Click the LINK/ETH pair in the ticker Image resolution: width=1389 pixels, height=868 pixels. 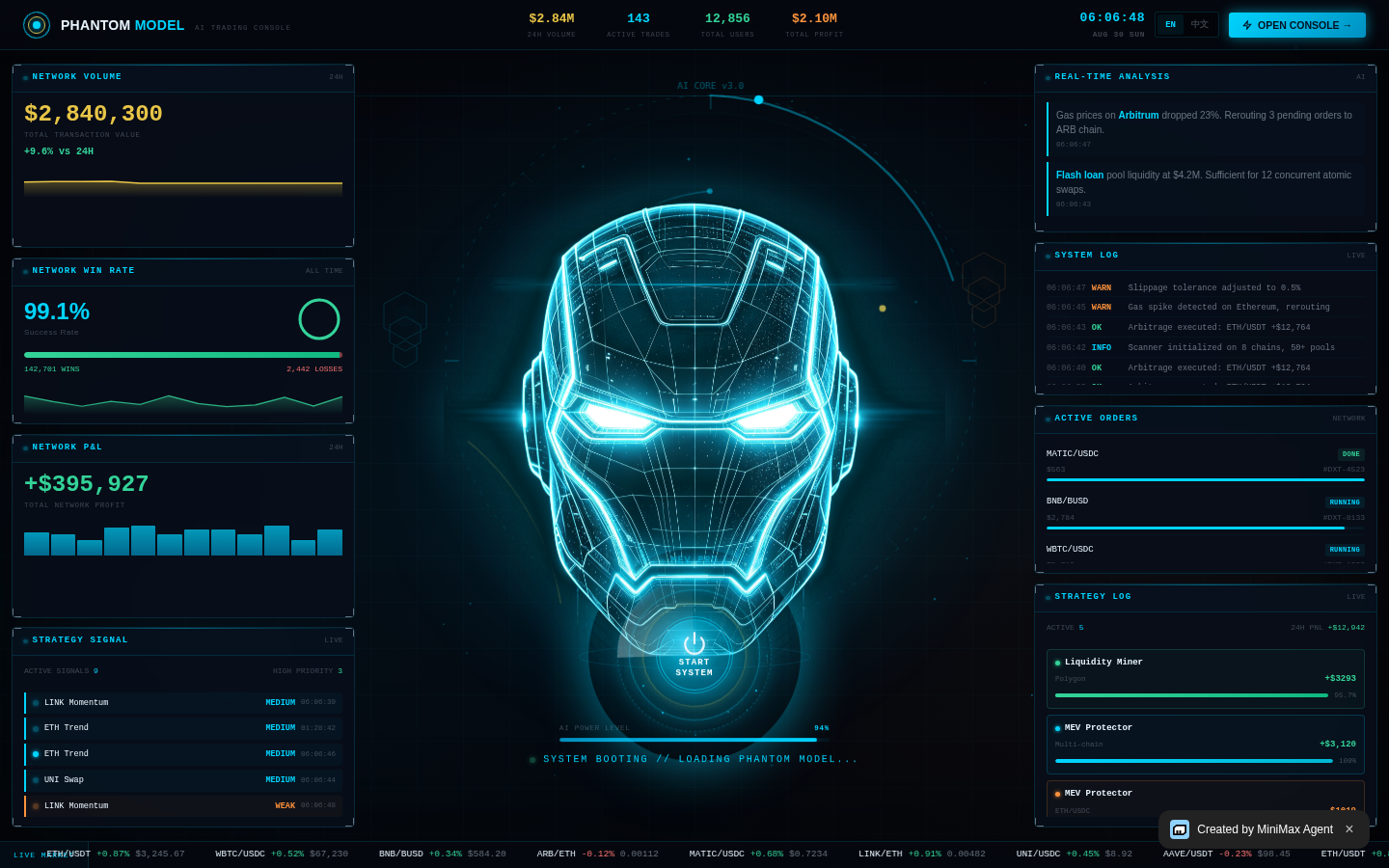click(881, 854)
